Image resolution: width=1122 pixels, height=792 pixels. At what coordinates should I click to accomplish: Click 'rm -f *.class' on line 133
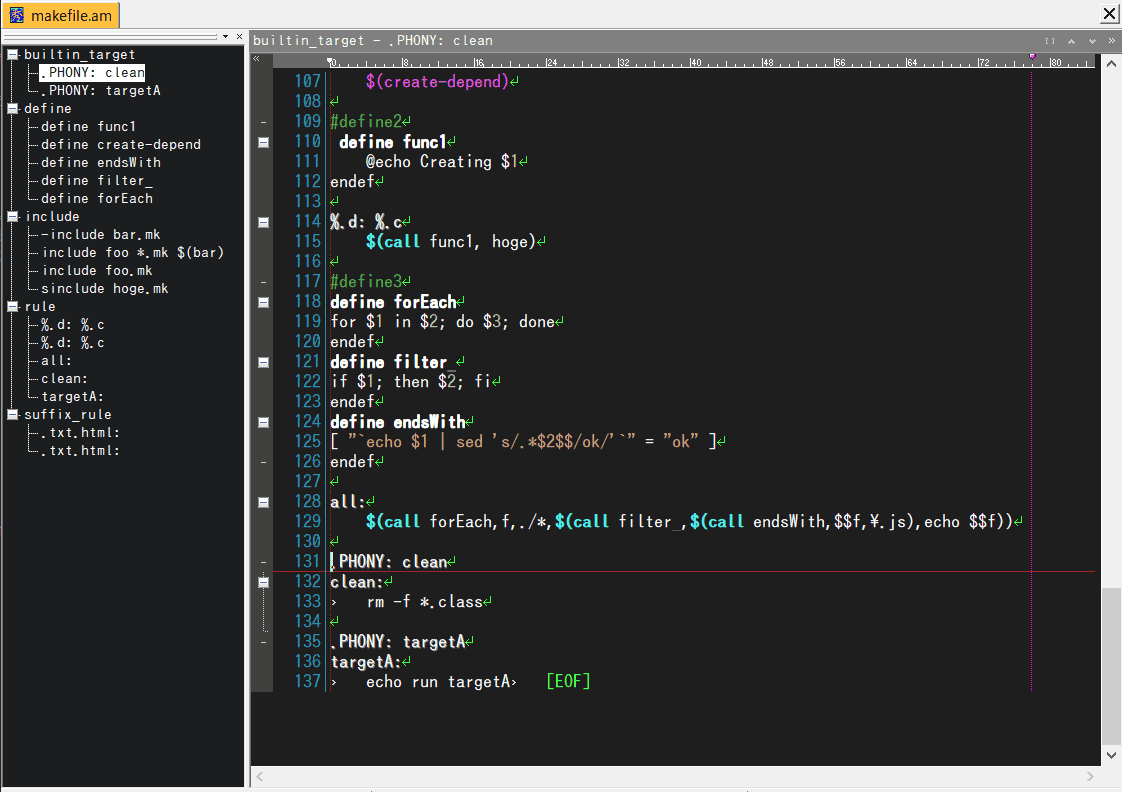(x=424, y=602)
